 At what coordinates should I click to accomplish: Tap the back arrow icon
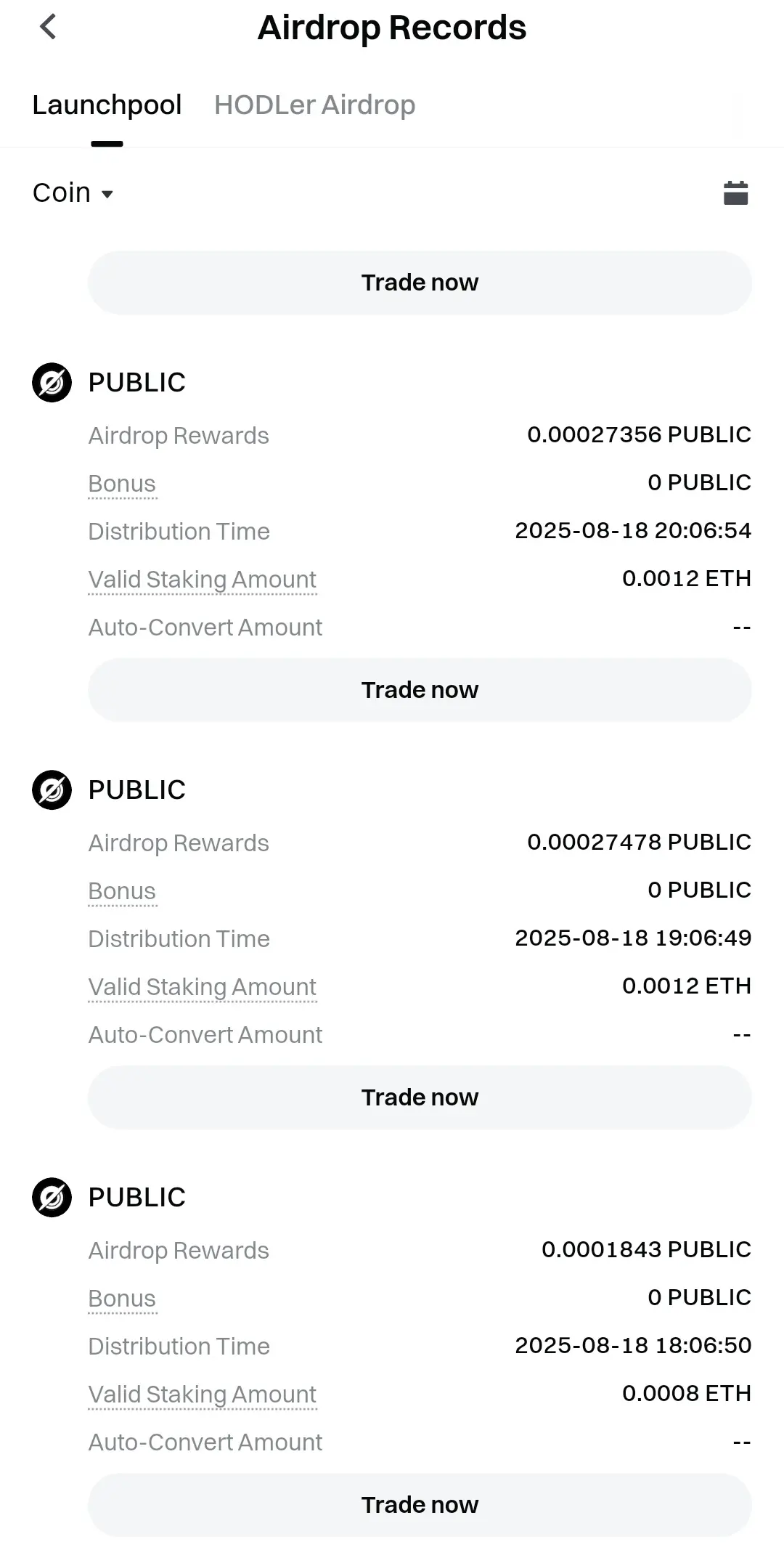pos(48,28)
